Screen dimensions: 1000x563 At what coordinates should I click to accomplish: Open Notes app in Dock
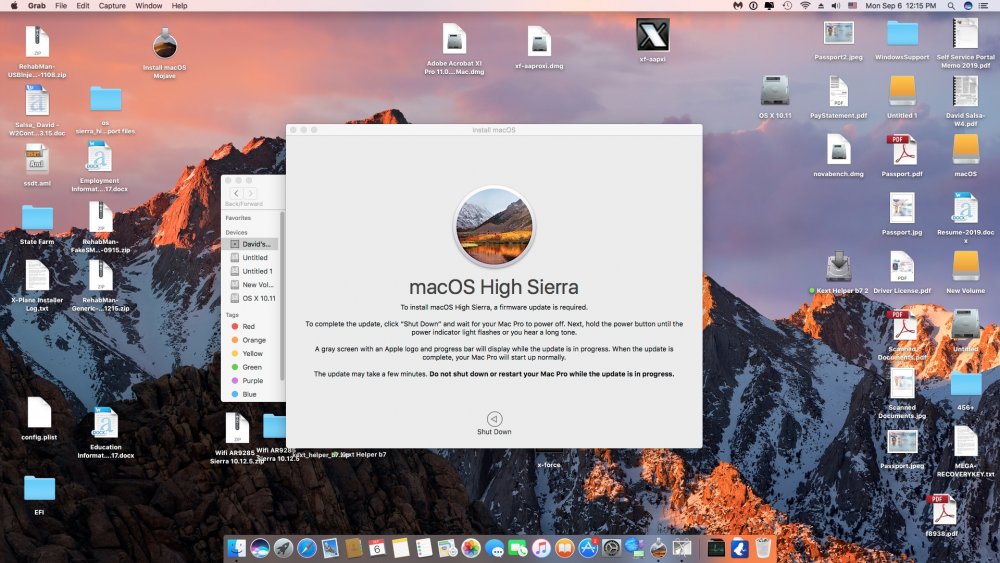point(401,548)
